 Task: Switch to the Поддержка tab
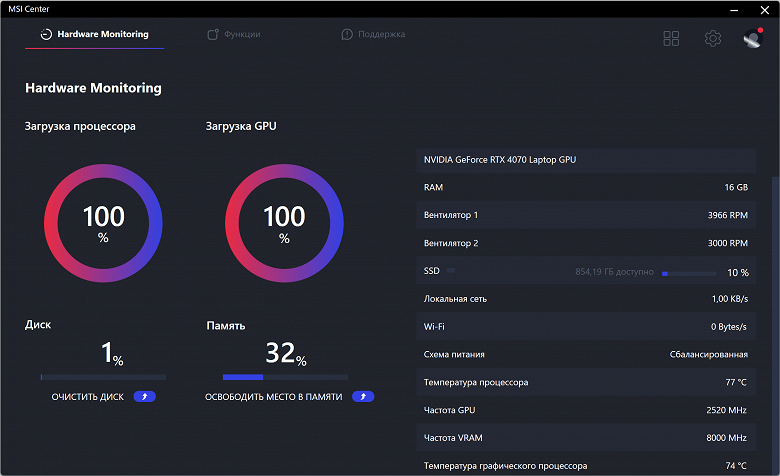point(373,34)
